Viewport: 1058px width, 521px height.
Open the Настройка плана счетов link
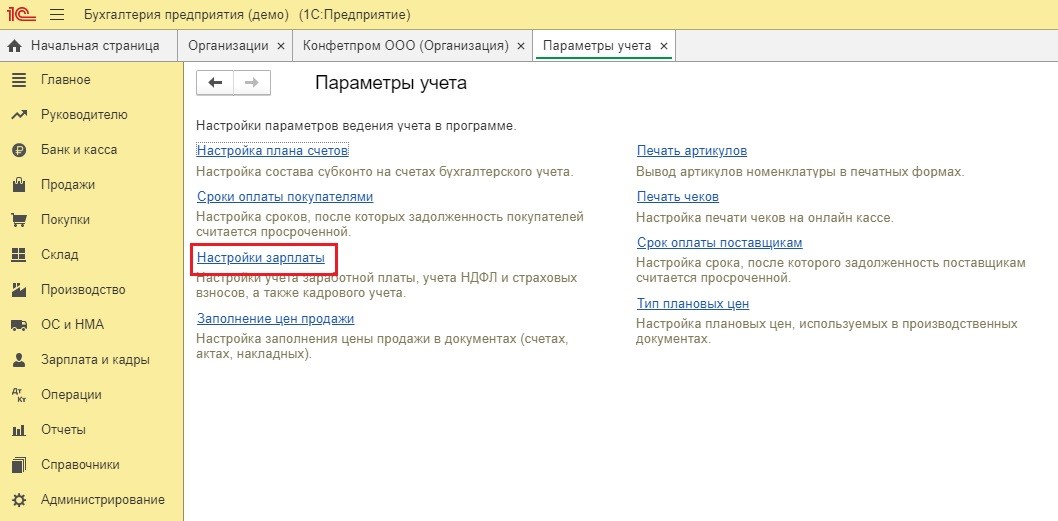click(x=272, y=151)
